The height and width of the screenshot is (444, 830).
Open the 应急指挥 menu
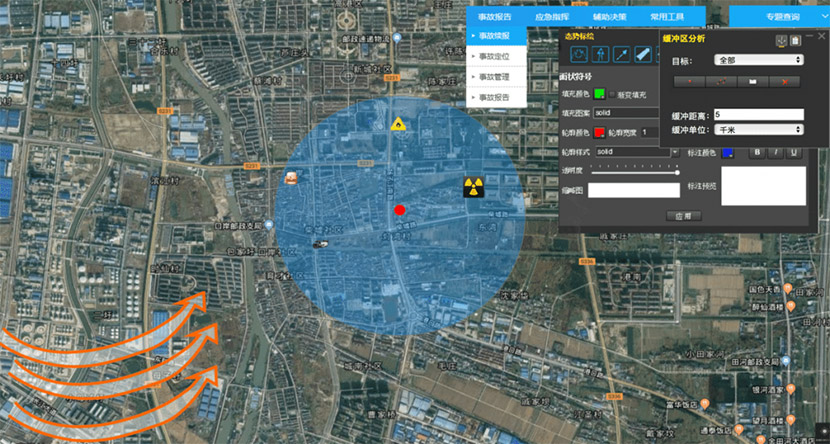[551, 17]
